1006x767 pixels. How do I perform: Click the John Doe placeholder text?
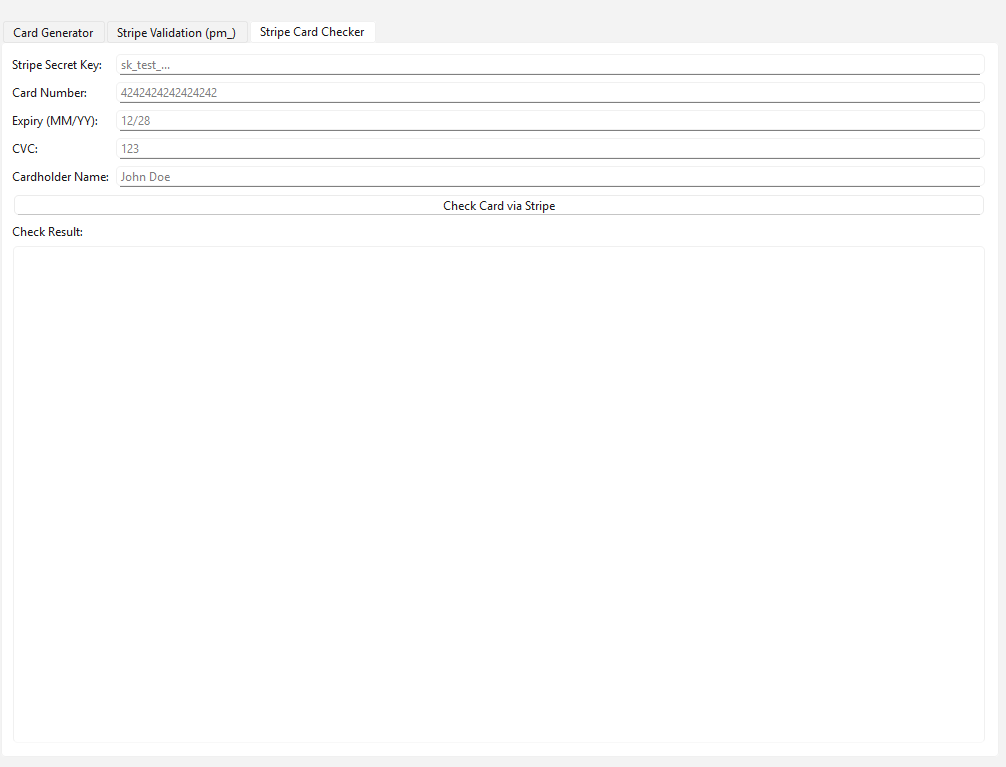[x=145, y=177]
